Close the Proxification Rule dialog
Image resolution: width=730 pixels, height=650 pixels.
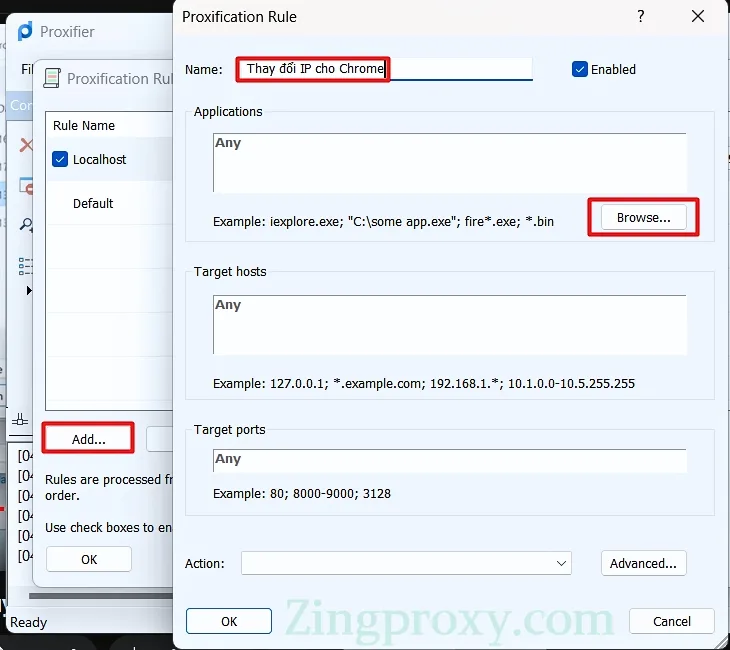click(x=698, y=16)
